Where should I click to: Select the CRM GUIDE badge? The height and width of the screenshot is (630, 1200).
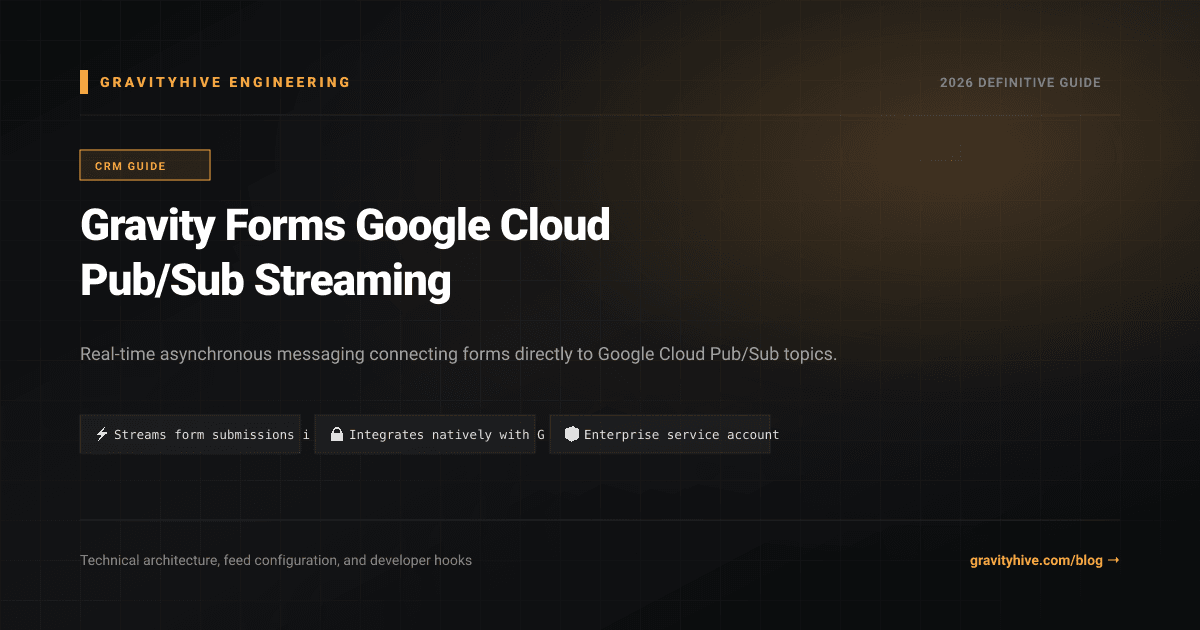click(145, 165)
